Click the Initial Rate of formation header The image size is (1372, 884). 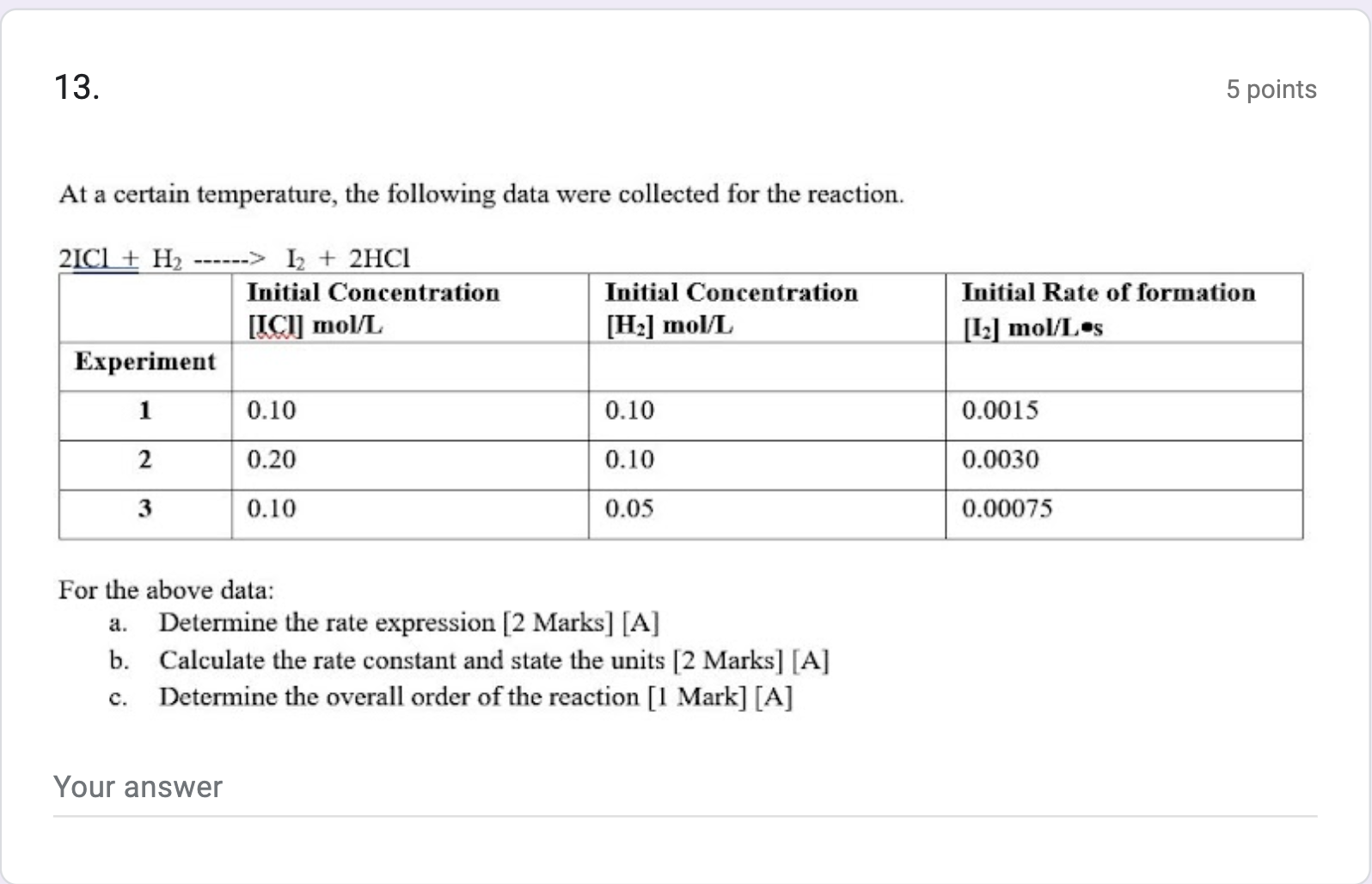(1109, 308)
